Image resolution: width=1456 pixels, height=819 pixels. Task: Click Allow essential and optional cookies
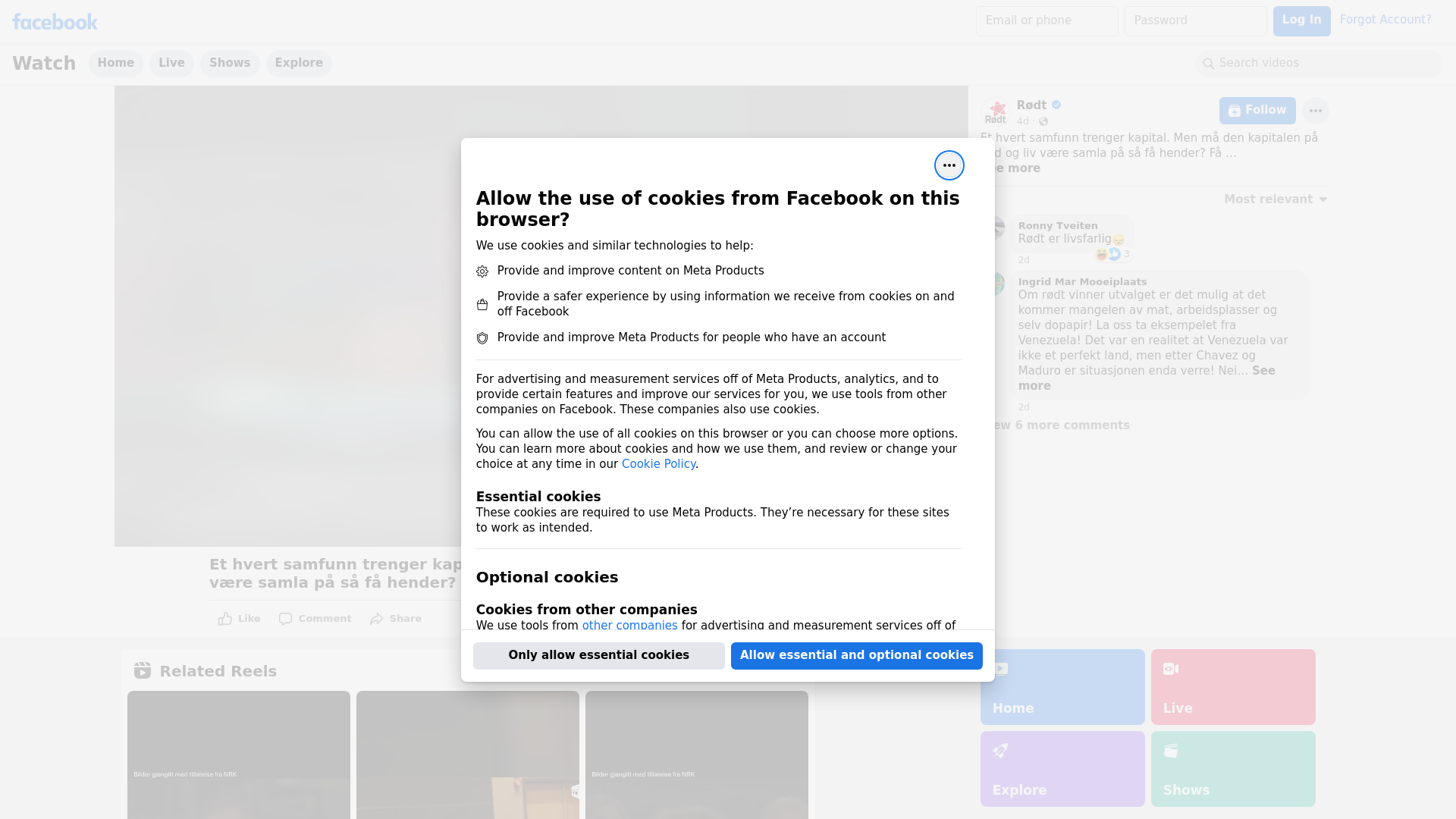point(857,656)
